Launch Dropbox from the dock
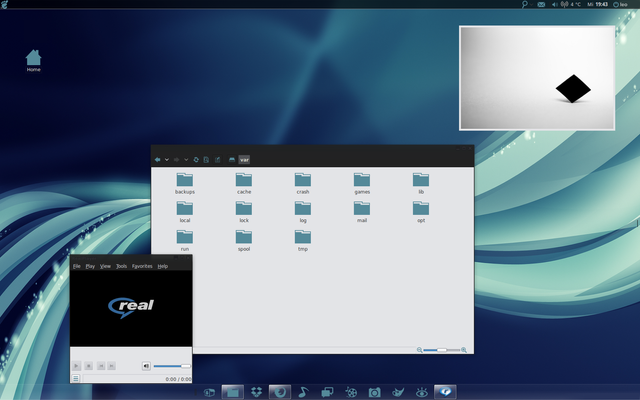The width and height of the screenshot is (640, 400). click(x=256, y=392)
